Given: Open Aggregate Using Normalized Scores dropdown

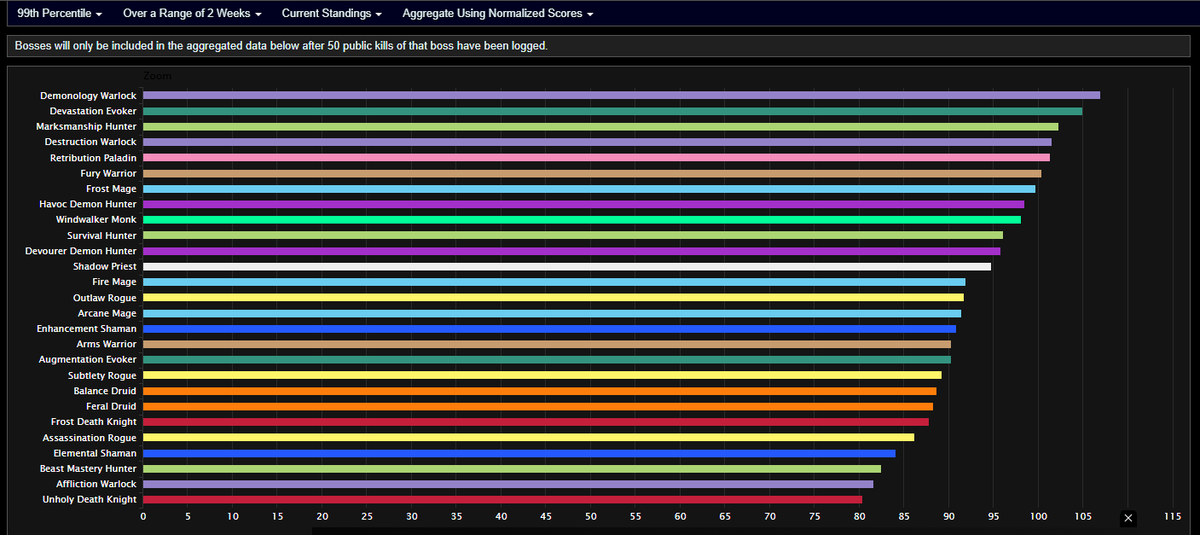Looking at the screenshot, I should (497, 14).
